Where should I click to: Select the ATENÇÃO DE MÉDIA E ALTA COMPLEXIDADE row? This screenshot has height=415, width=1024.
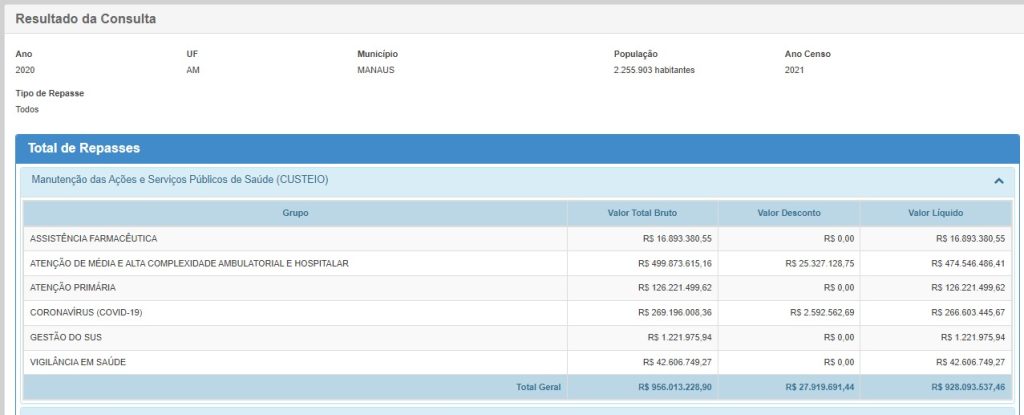click(x=189, y=263)
